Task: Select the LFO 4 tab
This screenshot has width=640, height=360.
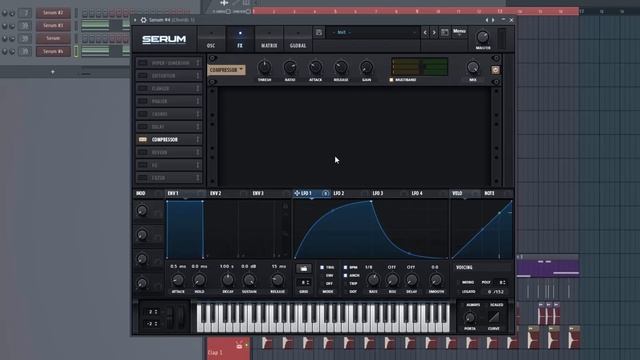Action: click(417, 193)
